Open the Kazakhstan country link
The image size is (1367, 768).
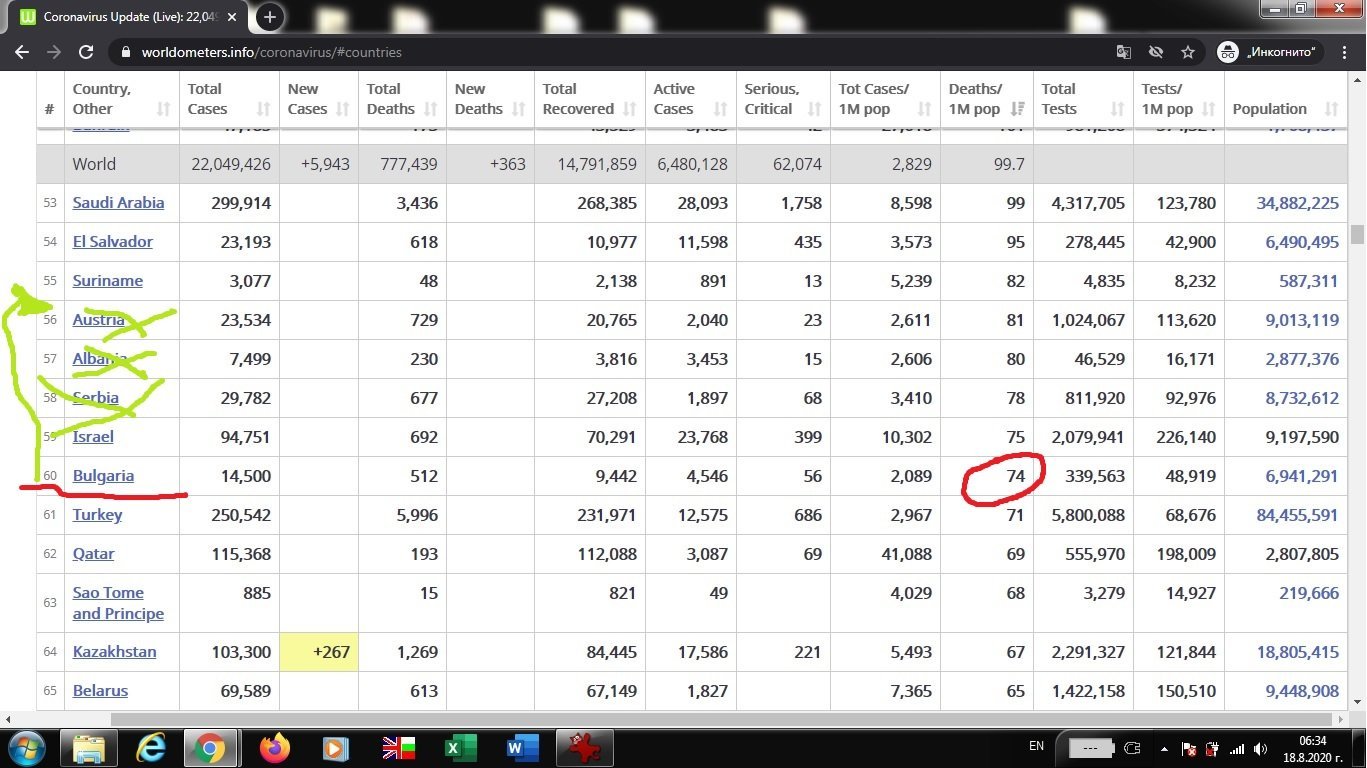pos(114,652)
